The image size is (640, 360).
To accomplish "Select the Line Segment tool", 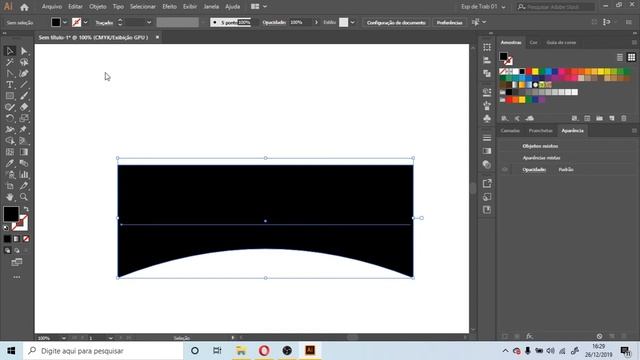I will click(x=24, y=84).
